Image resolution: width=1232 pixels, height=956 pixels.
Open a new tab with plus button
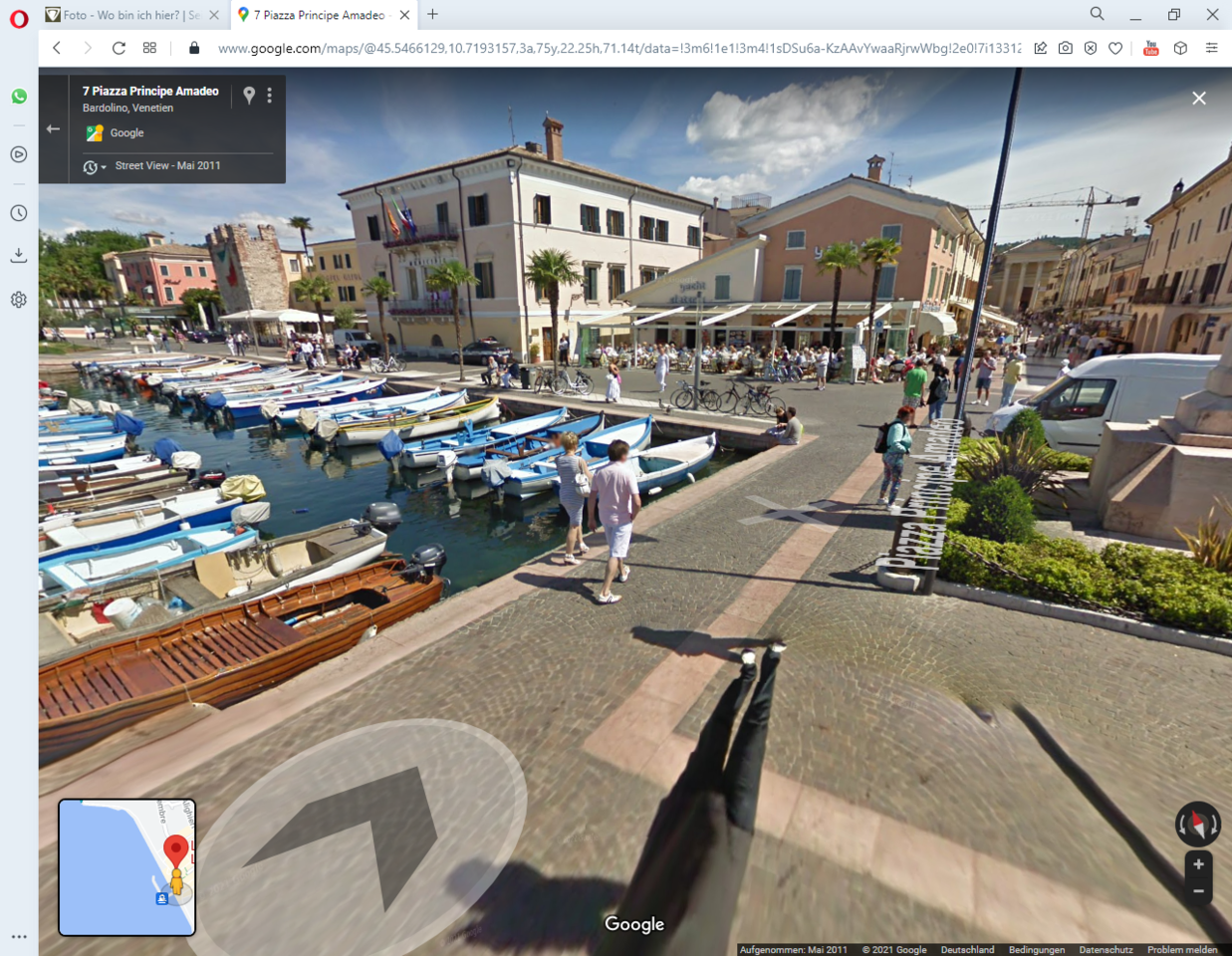pos(432,15)
